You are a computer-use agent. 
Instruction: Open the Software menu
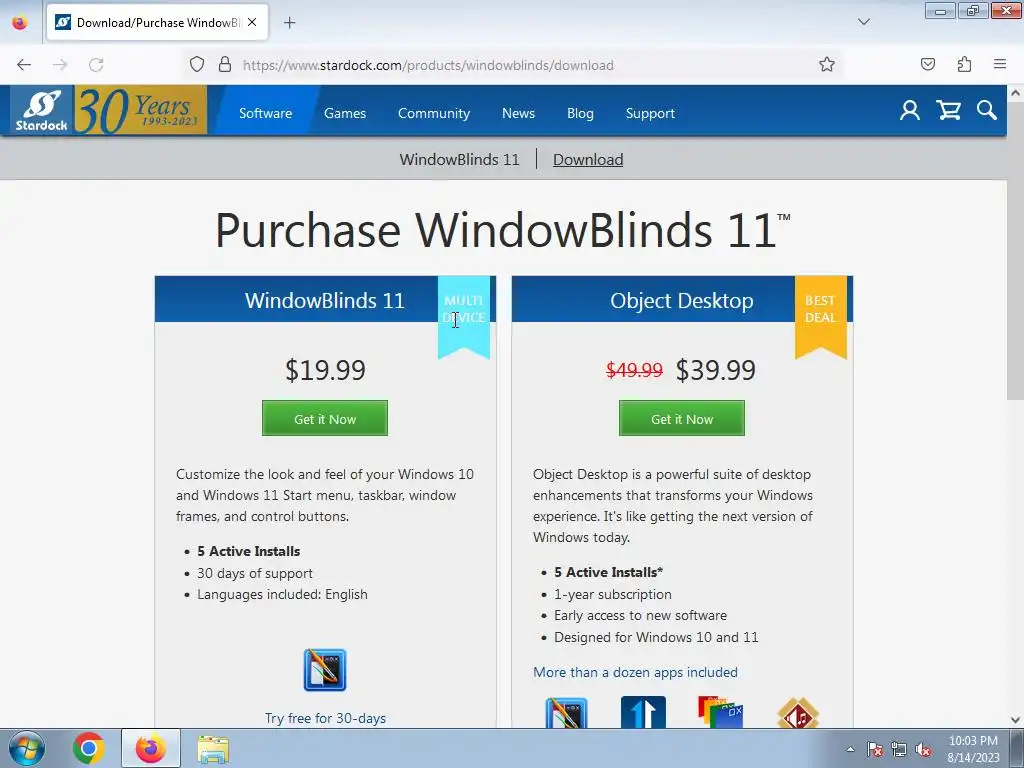pyautogui.click(x=265, y=113)
